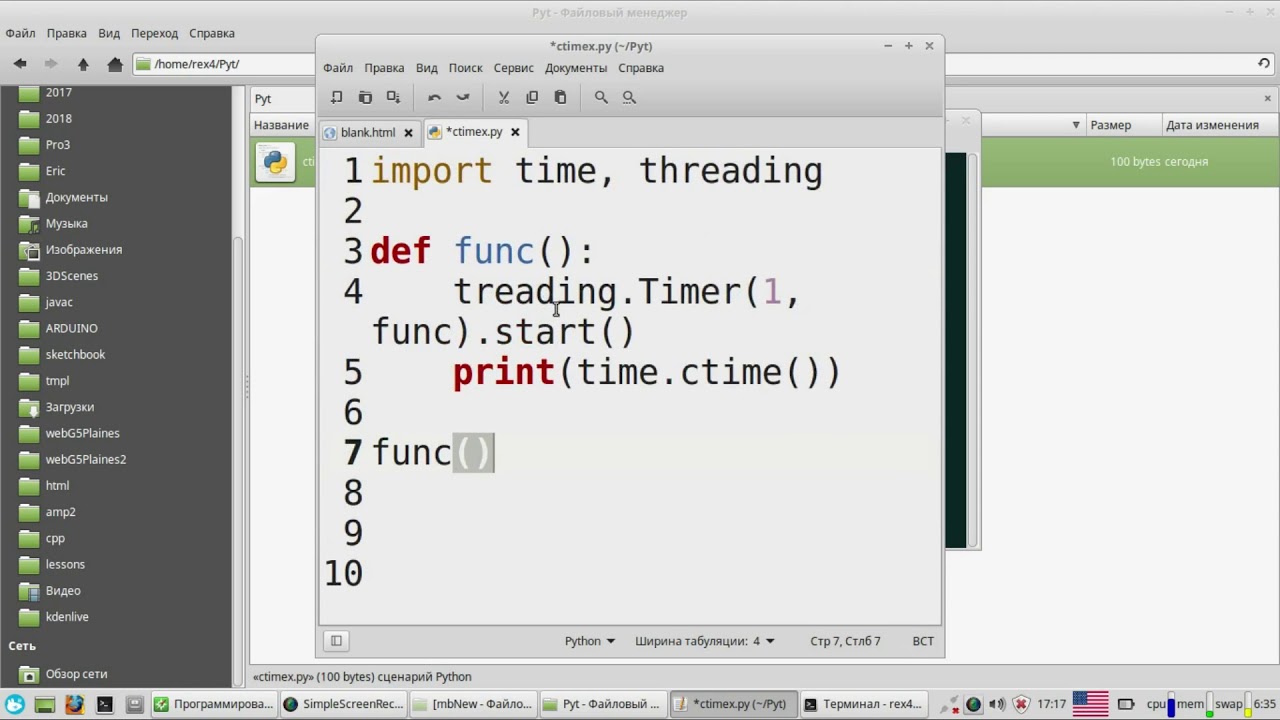Open the Python syntax highlighting dropdown
This screenshot has height=720, width=1280.
click(589, 640)
